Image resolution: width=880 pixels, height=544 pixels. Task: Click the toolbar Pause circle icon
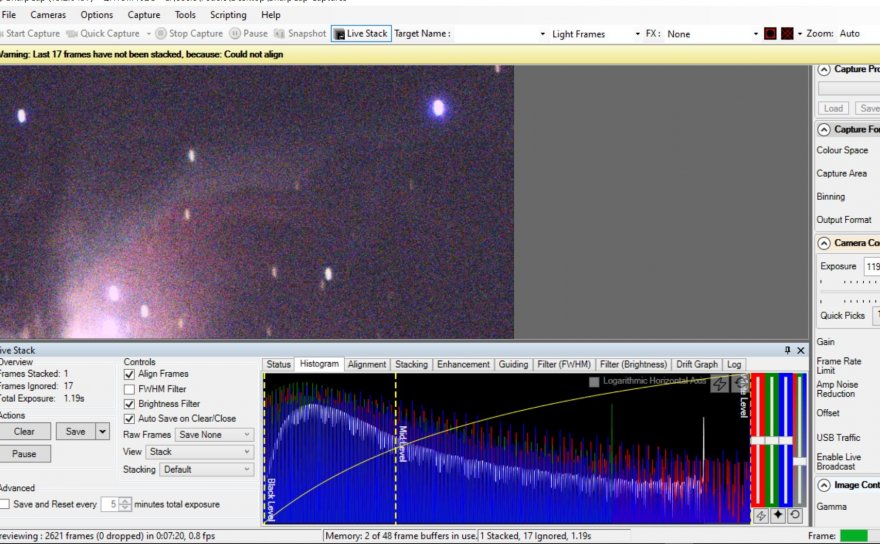pyautogui.click(x=235, y=34)
